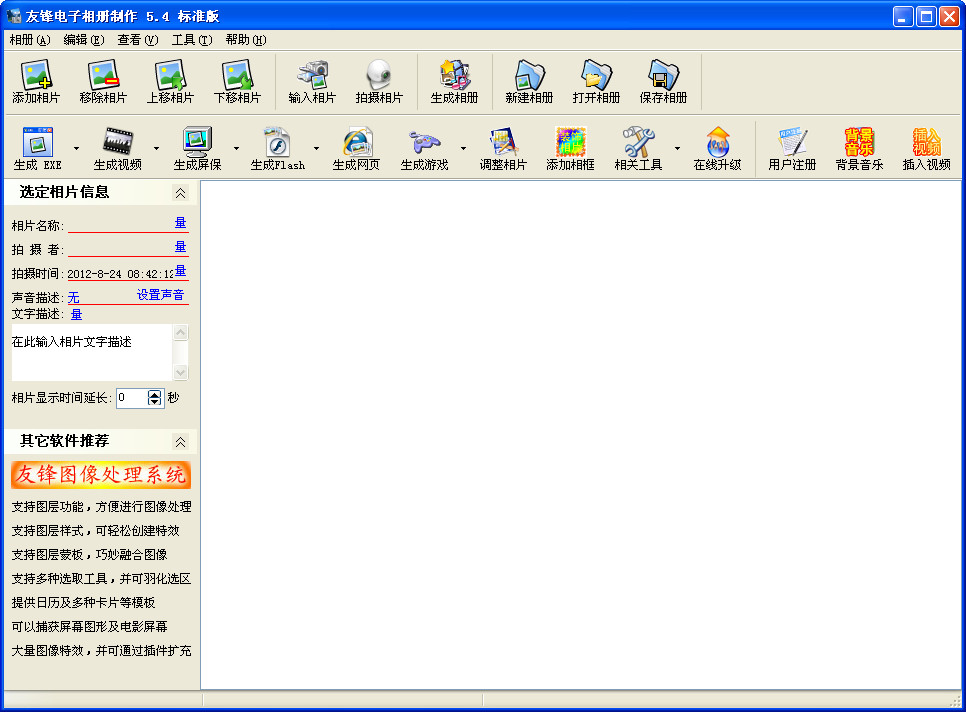Click the 生成Flash icon

[277, 148]
